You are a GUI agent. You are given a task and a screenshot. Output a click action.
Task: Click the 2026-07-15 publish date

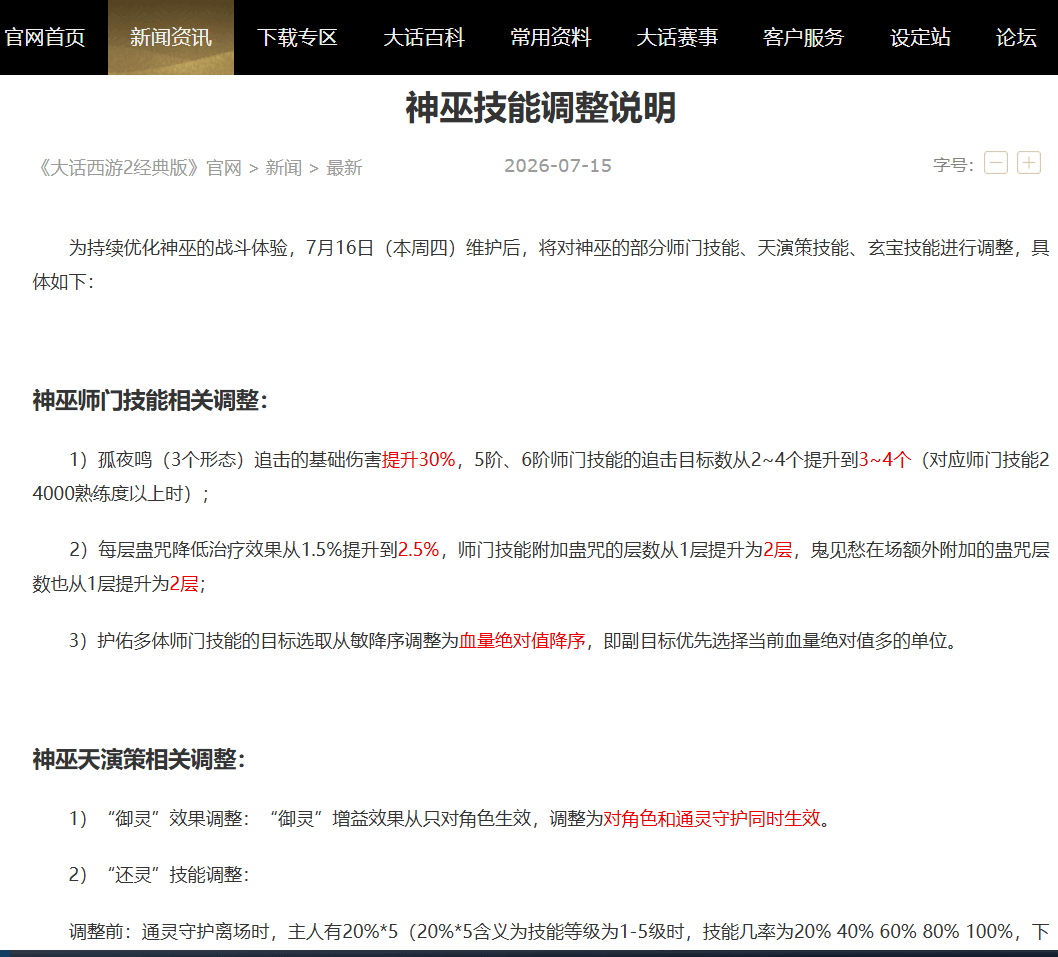[558, 166]
